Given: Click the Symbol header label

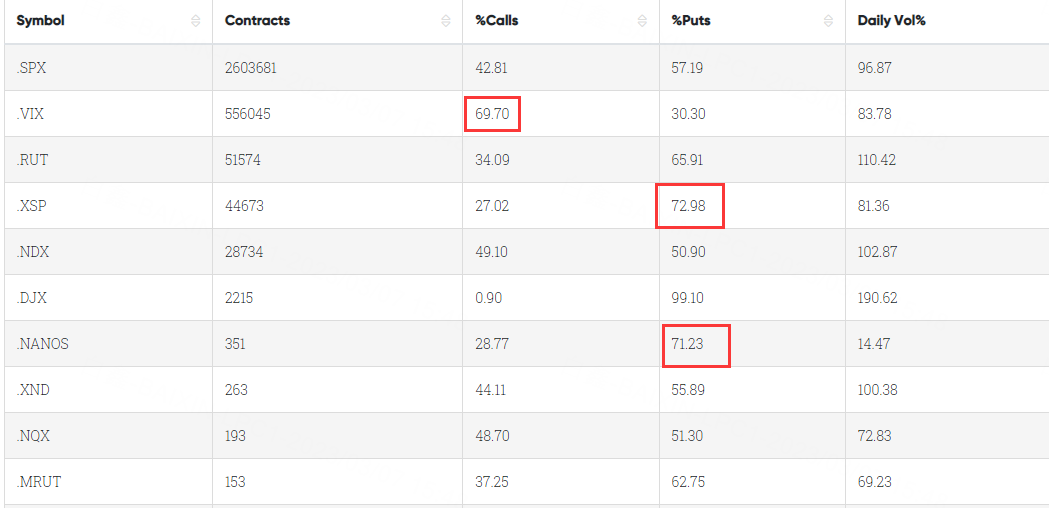Looking at the screenshot, I should pyautogui.click(x=40, y=21).
